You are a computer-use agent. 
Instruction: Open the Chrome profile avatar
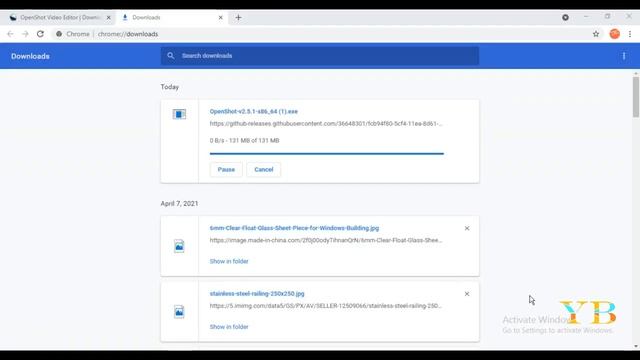pyautogui.click(x=614, y=34)
